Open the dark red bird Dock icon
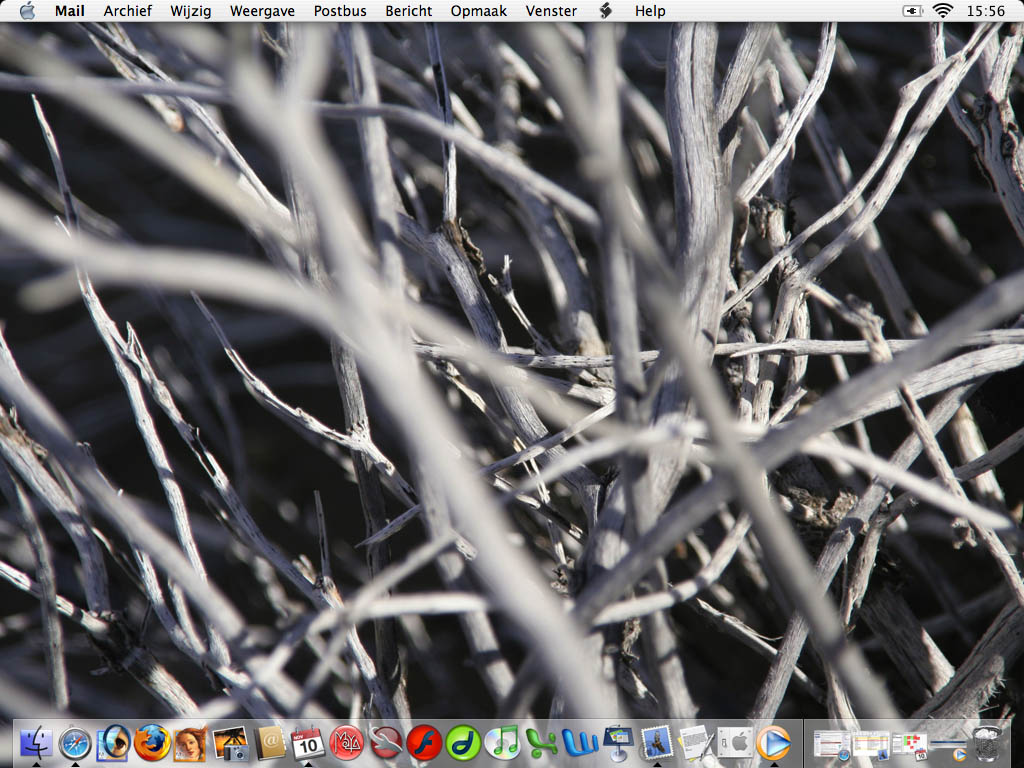 pos(385,743)
